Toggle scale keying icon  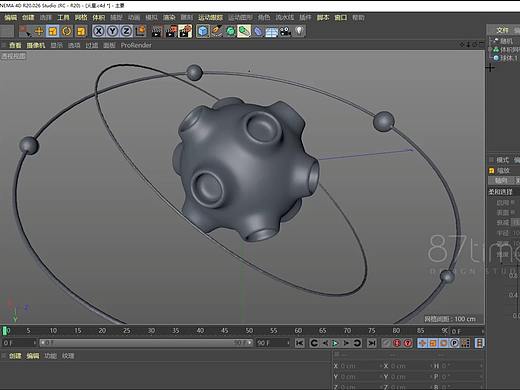click(x=433, y=343)
